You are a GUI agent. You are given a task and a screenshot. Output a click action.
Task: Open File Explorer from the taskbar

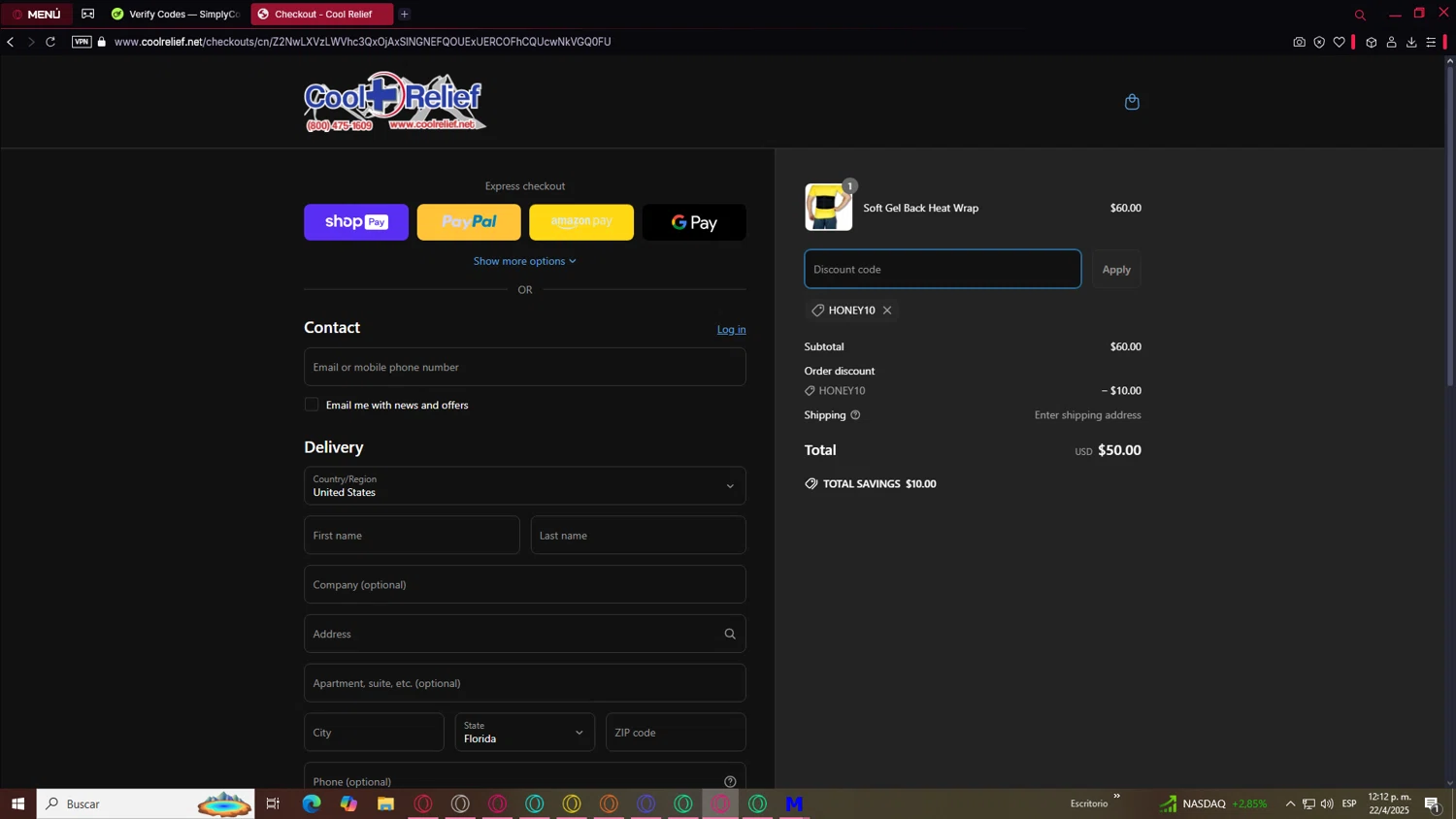386,803
